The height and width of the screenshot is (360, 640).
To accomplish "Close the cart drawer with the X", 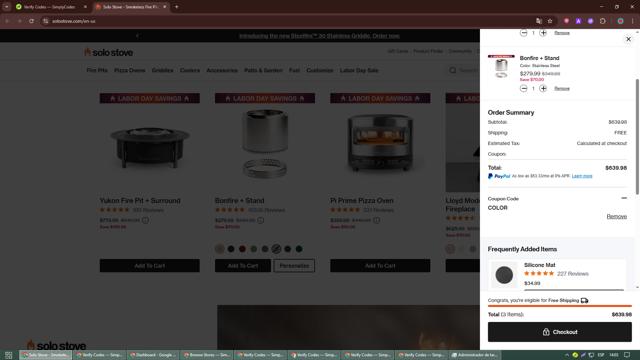I will 628,39.
